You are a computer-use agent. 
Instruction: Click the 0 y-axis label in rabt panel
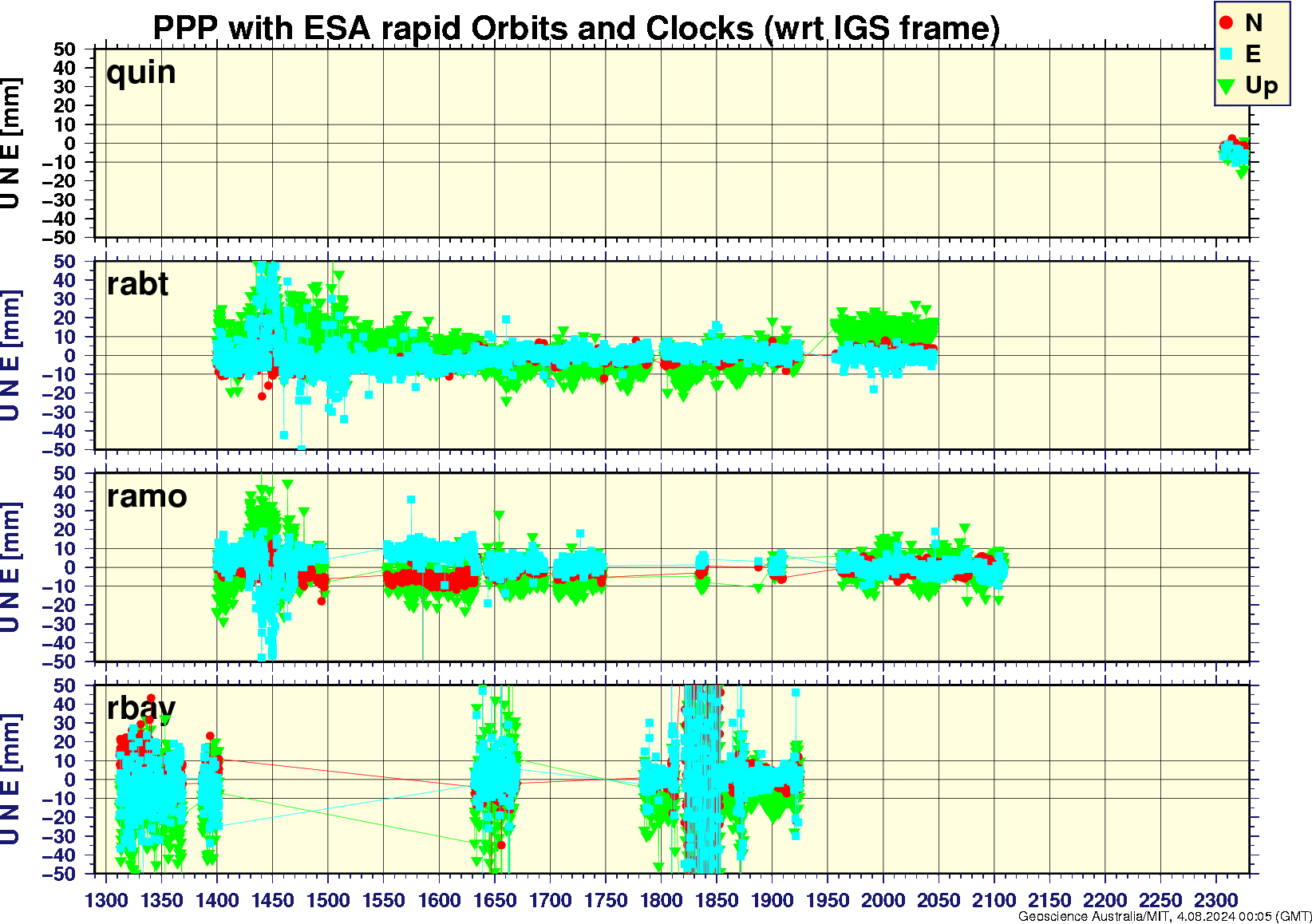click(x=70, y=356)
